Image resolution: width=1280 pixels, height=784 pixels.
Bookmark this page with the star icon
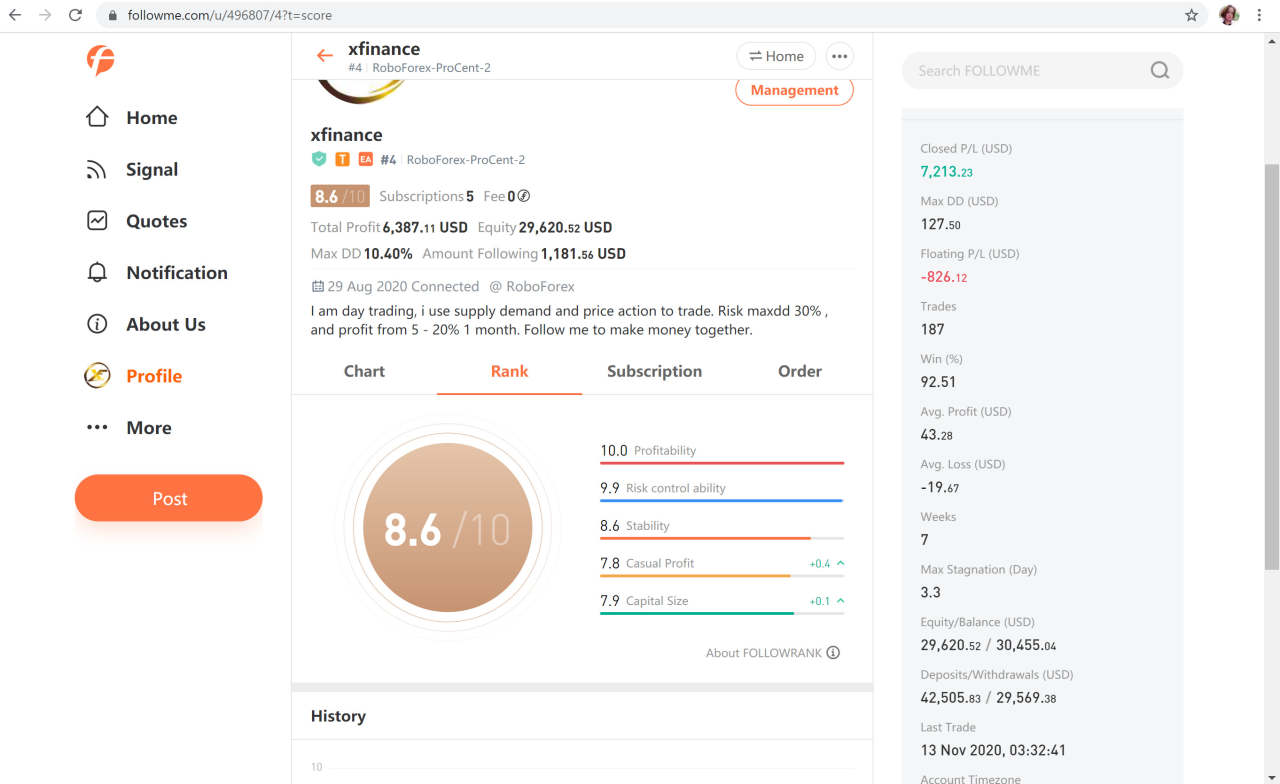1191,15
